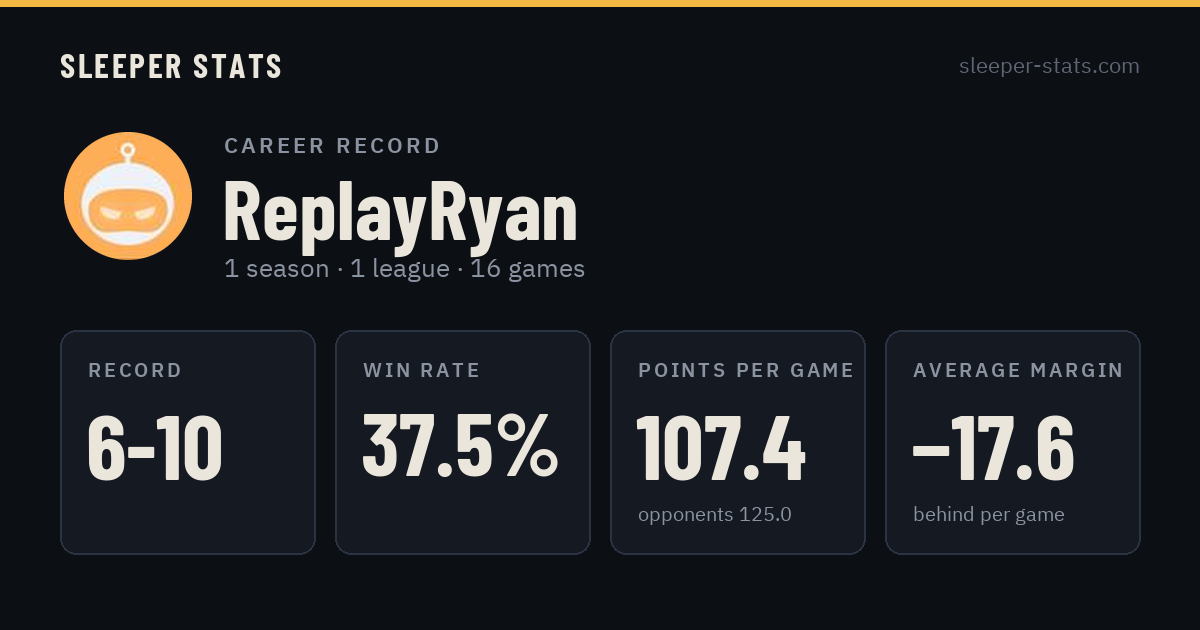The width and height of the screenshot is (1200, 630).
Task: Click the 37.5% win rate value
Action: tap(460, 446)
